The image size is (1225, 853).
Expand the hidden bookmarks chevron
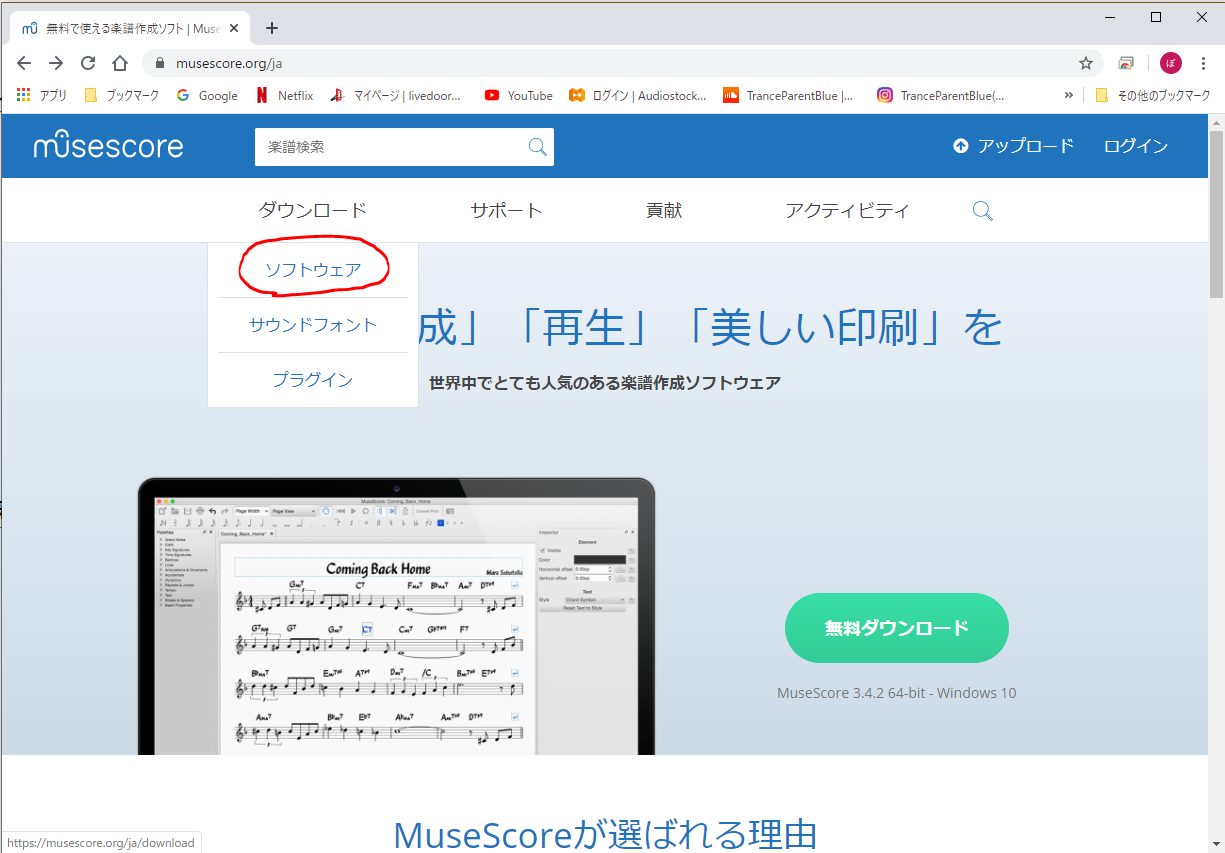[x=1068, y=95]
